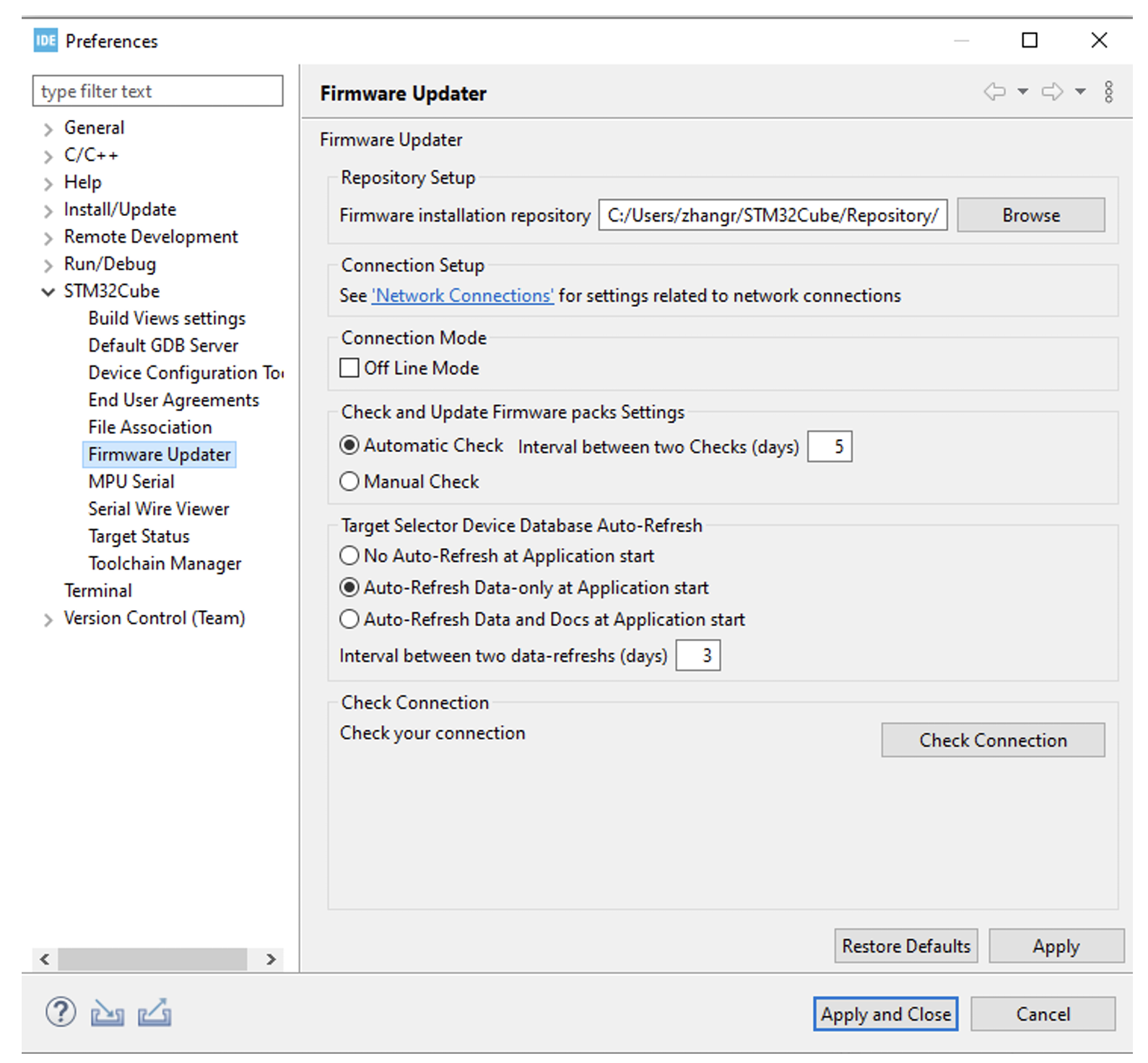Click the export preferences icon
The height and width of the screenshot is (1063, 1148).
(x=155, y=1012)
